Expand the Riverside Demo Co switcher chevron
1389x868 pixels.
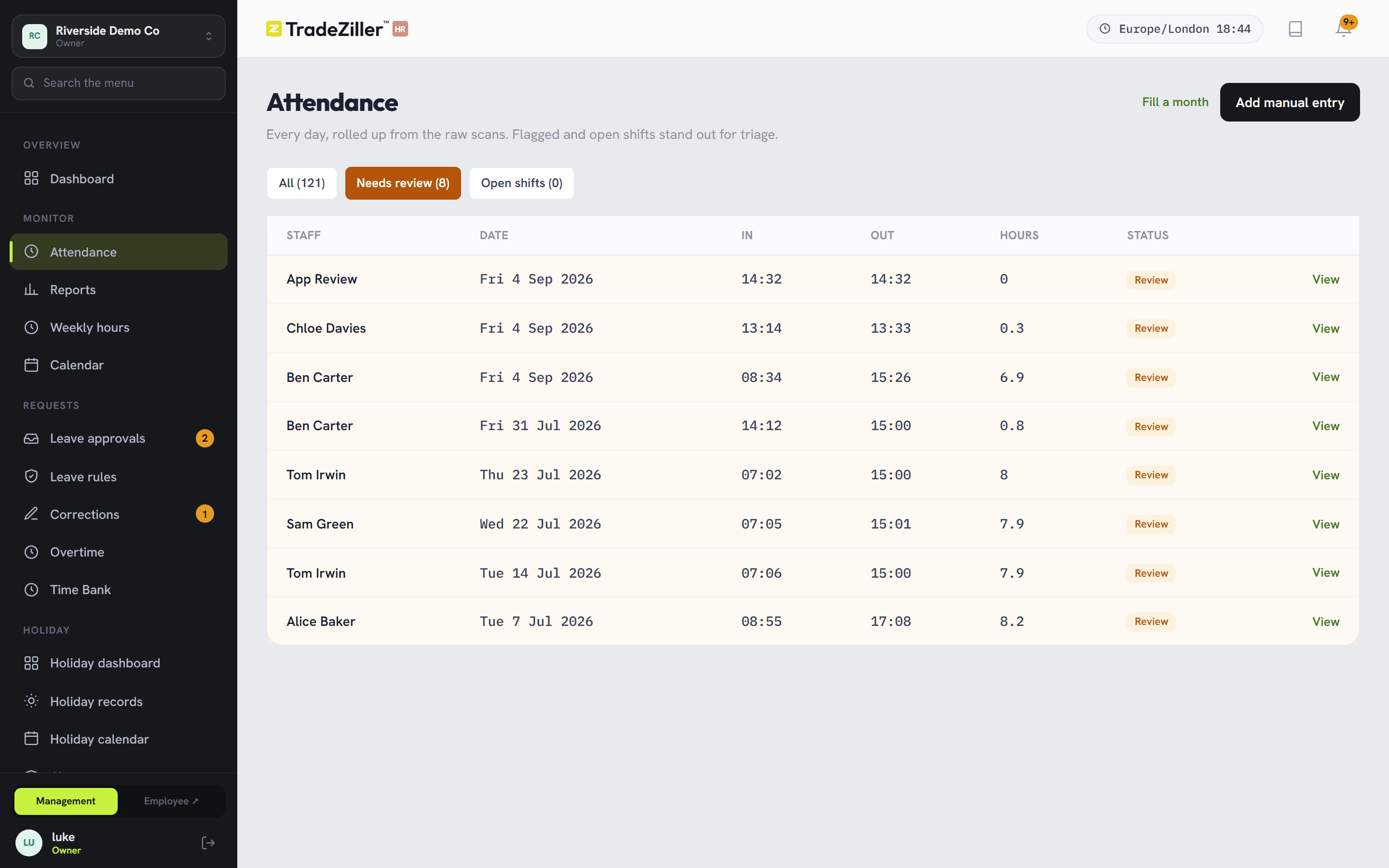pyautogui.click(x=209, y=36)
